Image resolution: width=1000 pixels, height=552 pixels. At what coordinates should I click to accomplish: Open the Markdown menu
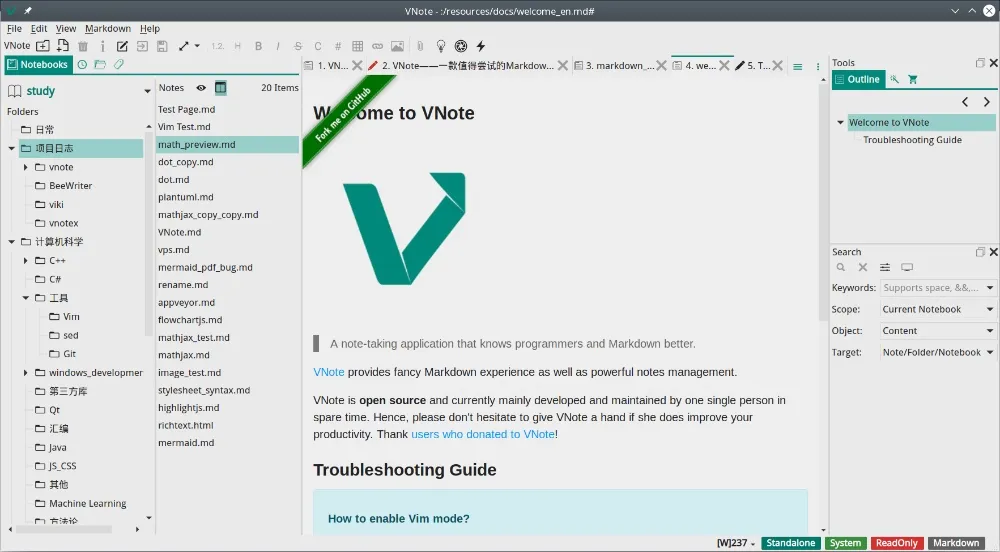tap(108, 29)
